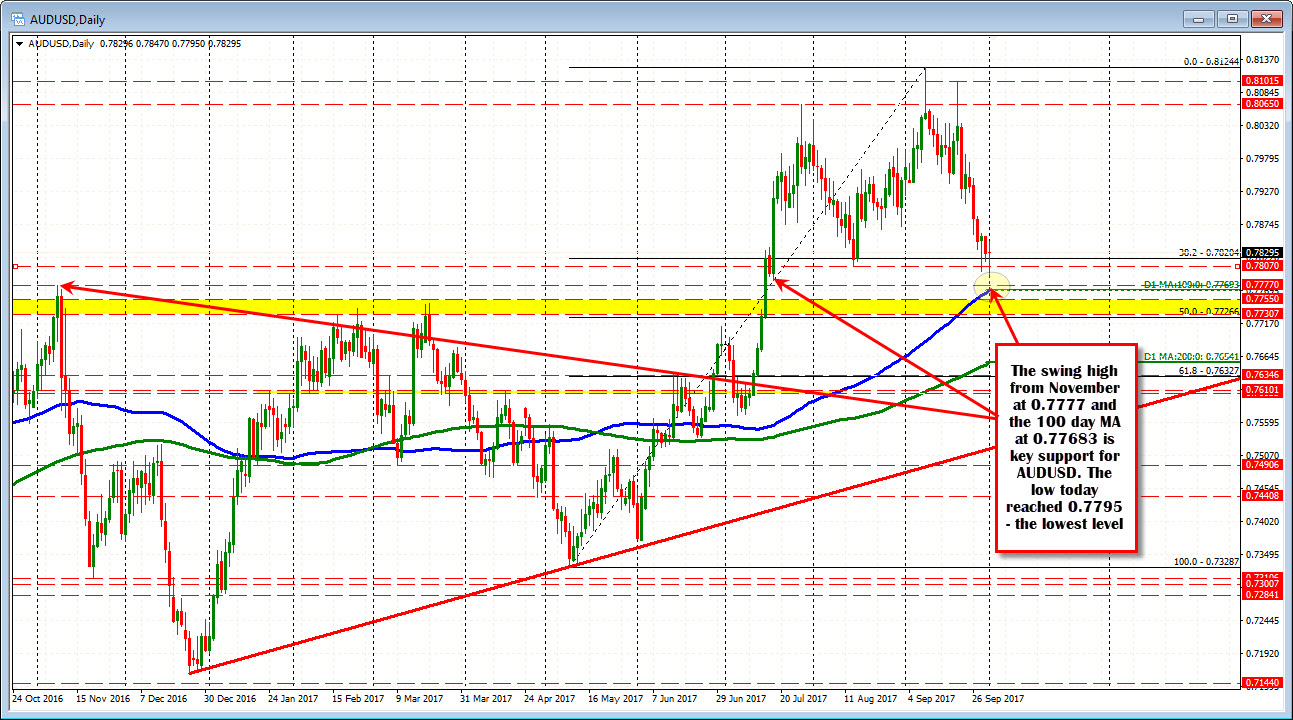Select the red 0.80650 price level label
Screen dimensions: 1293x720
(x=1260, y=103)
